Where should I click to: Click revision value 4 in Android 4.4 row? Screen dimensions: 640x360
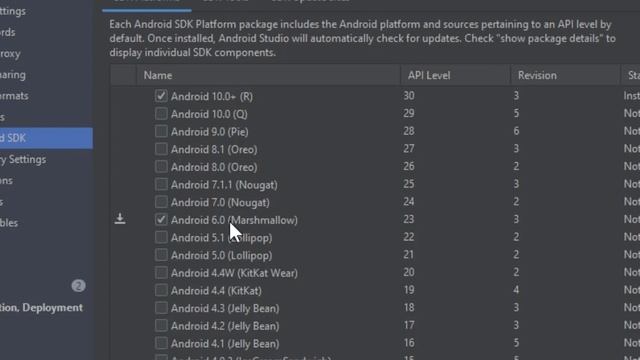pyautogui.click(x=516, y=290)
